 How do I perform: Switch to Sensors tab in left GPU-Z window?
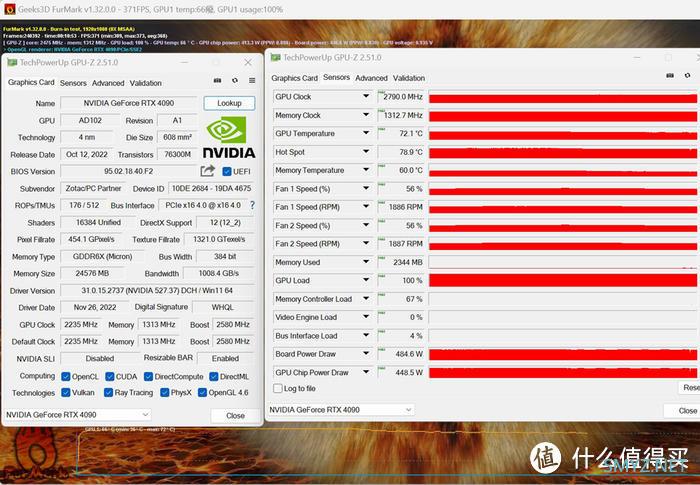tap(73, 83)
